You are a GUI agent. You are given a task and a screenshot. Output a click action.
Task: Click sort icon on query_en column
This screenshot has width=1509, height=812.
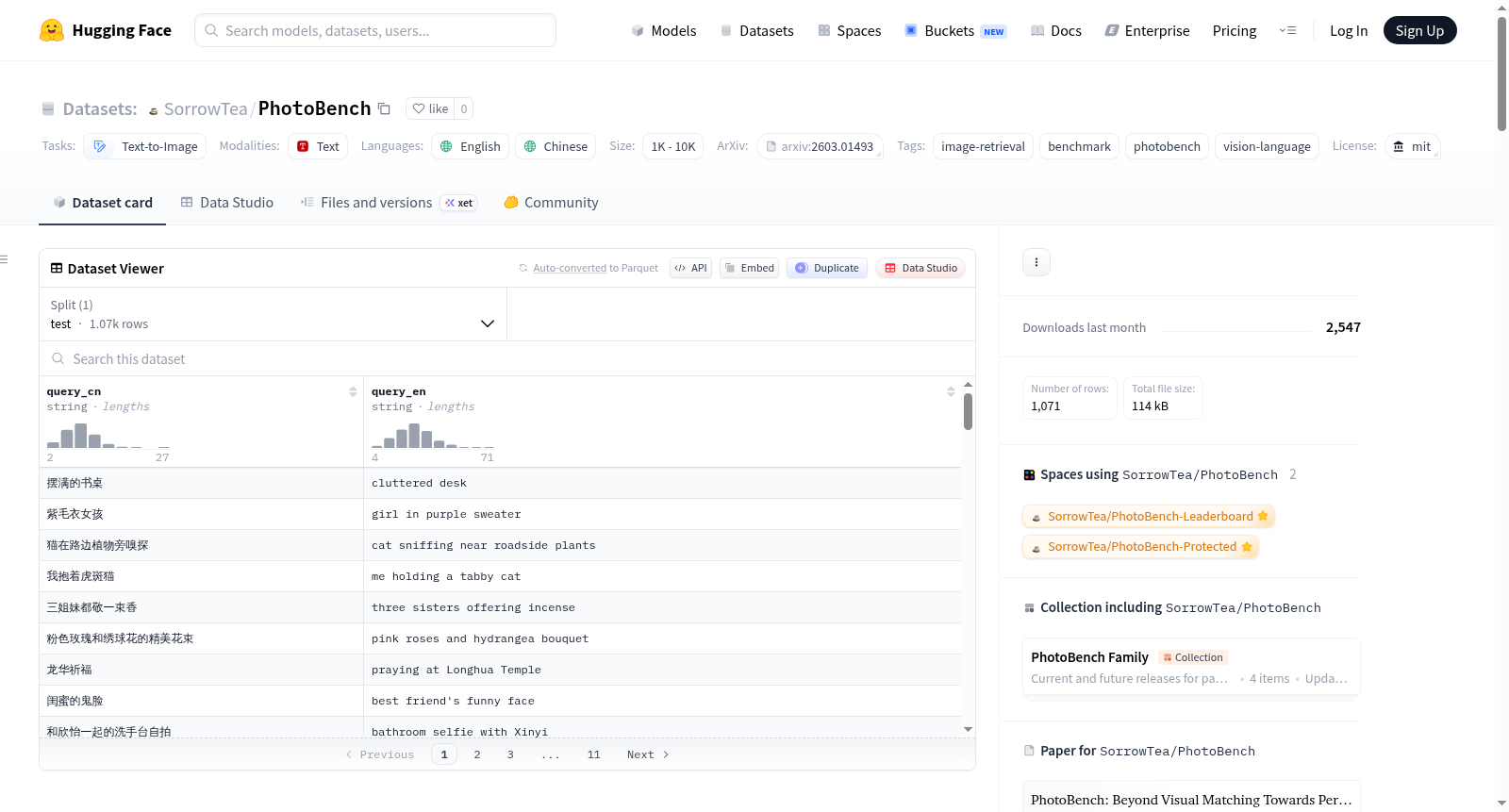[951, 391]
